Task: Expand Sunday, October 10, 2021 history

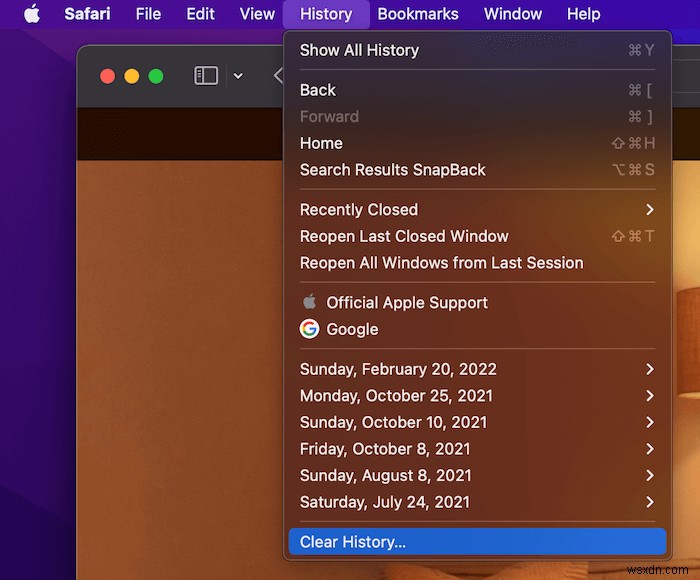Action: 477,422
